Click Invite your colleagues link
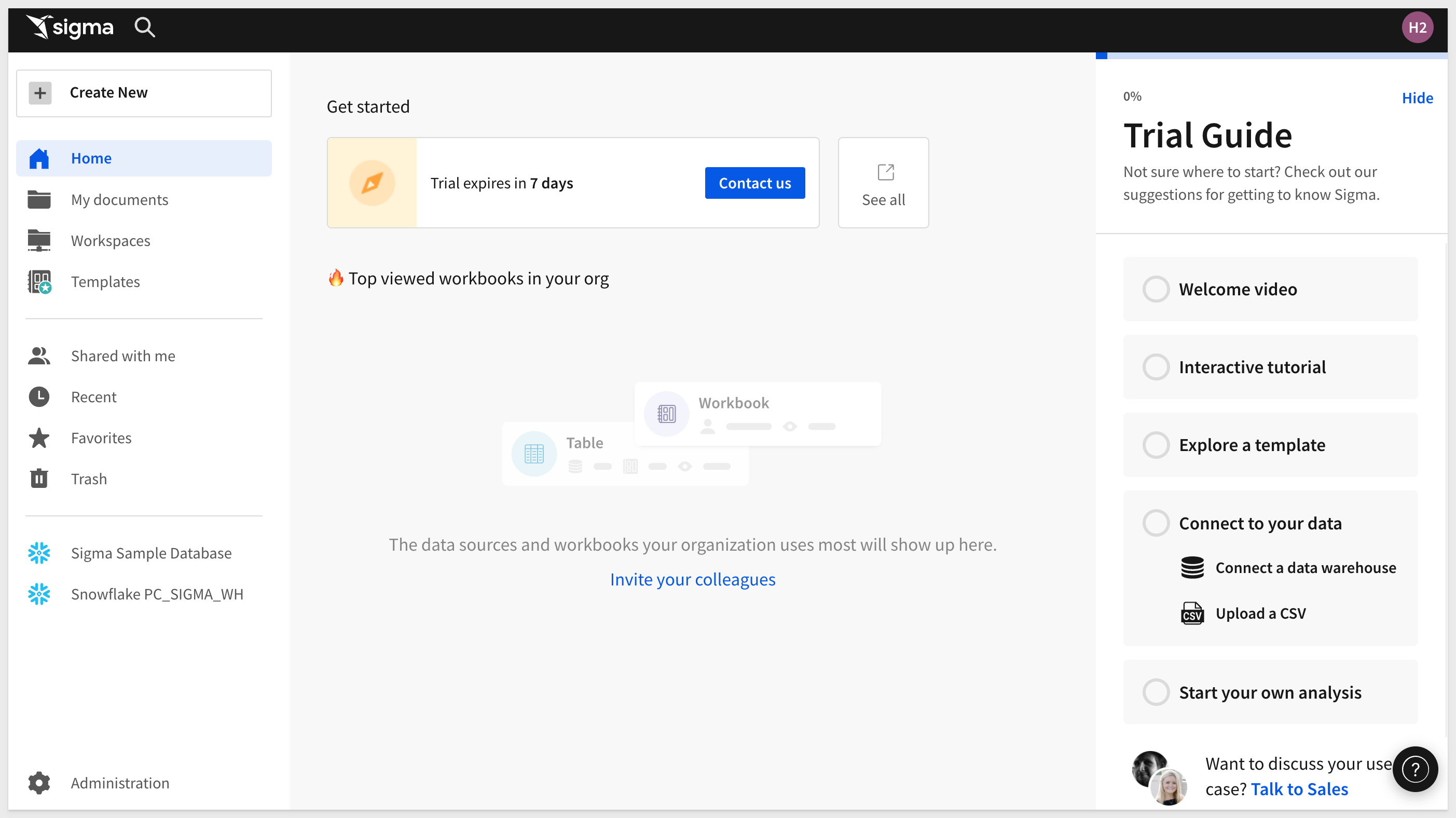 [692, 579]
